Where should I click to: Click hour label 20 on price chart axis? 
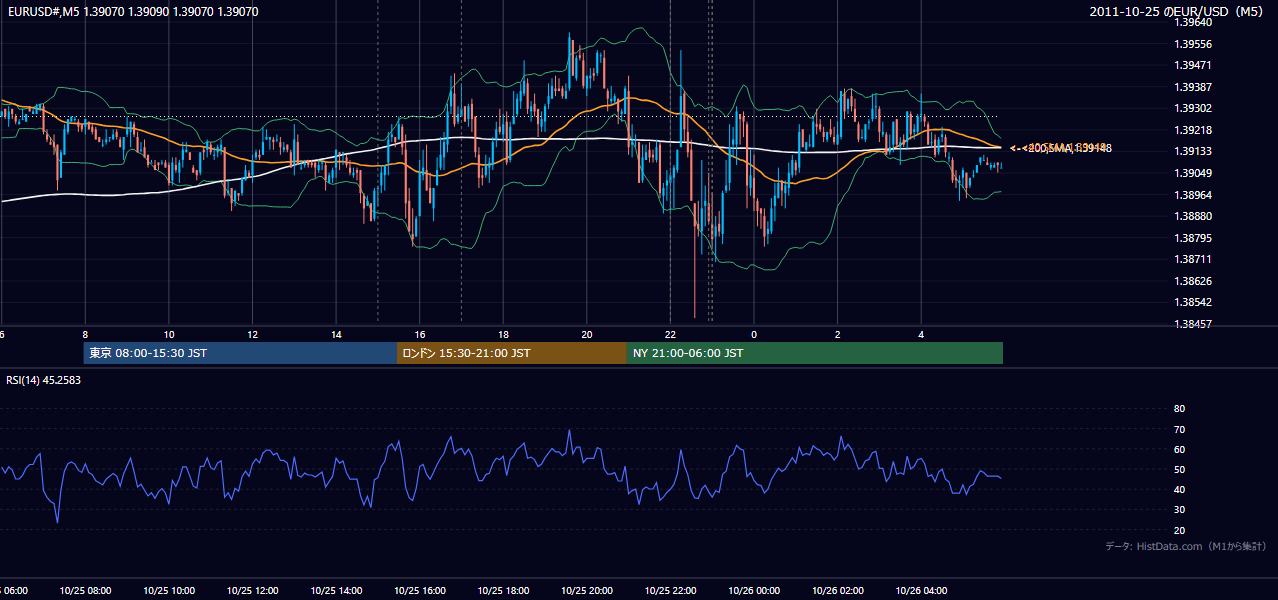tap(587, 335)
